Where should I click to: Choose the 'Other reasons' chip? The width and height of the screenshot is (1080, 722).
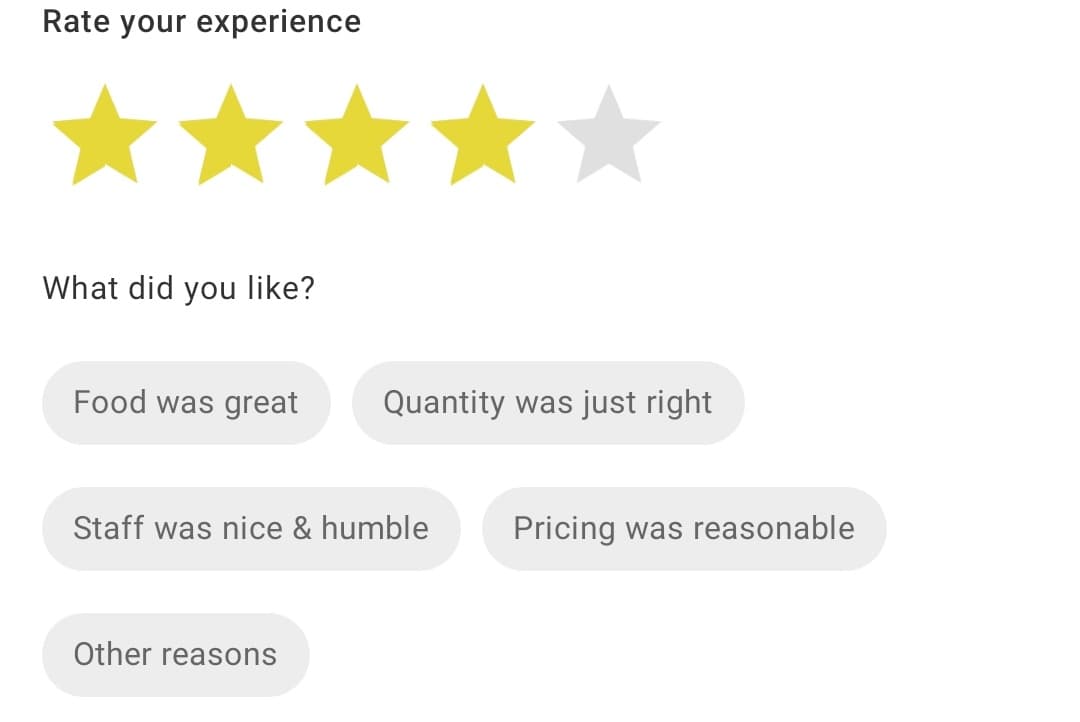click(176, 654)
